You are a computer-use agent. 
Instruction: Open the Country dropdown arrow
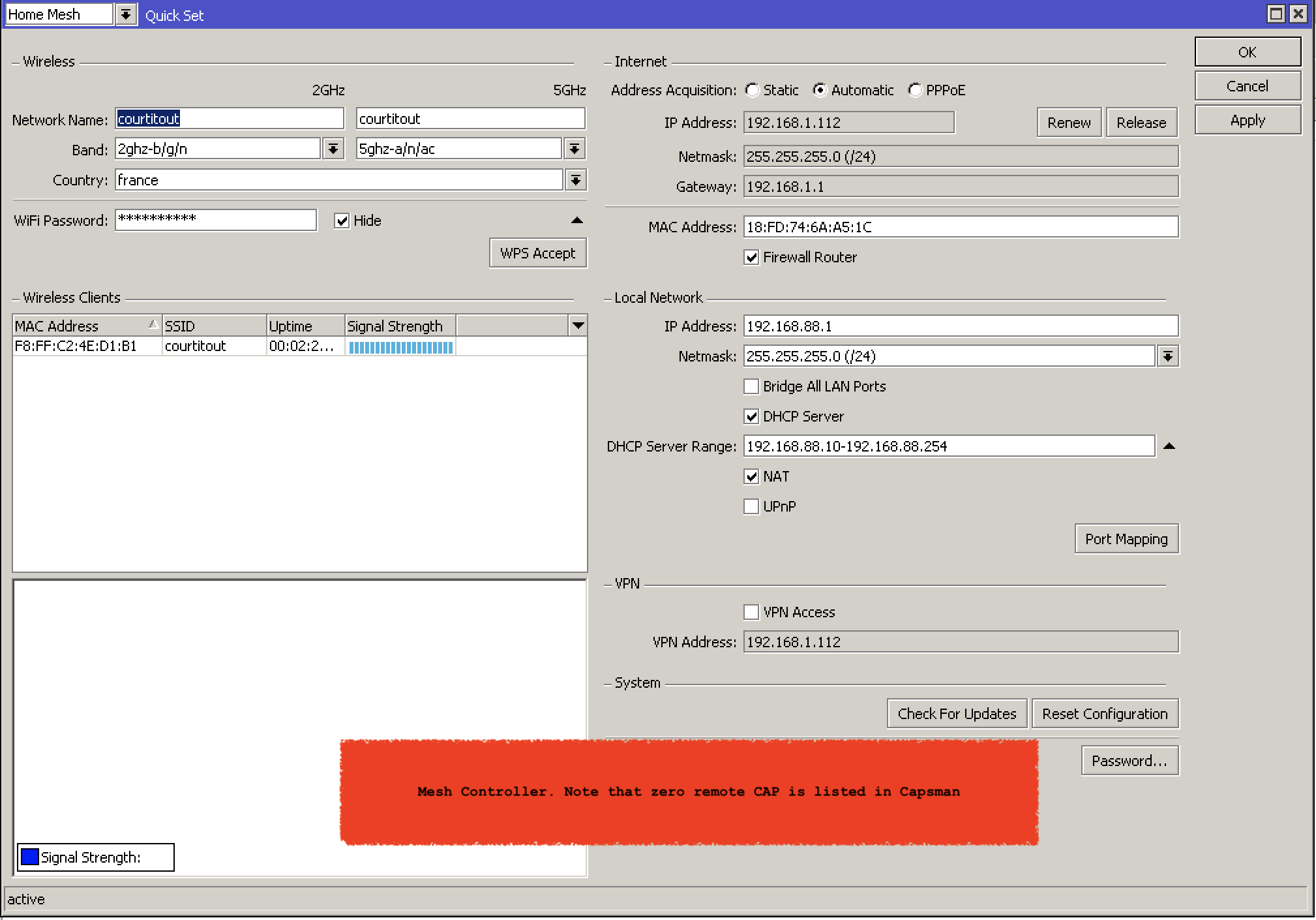576,180
